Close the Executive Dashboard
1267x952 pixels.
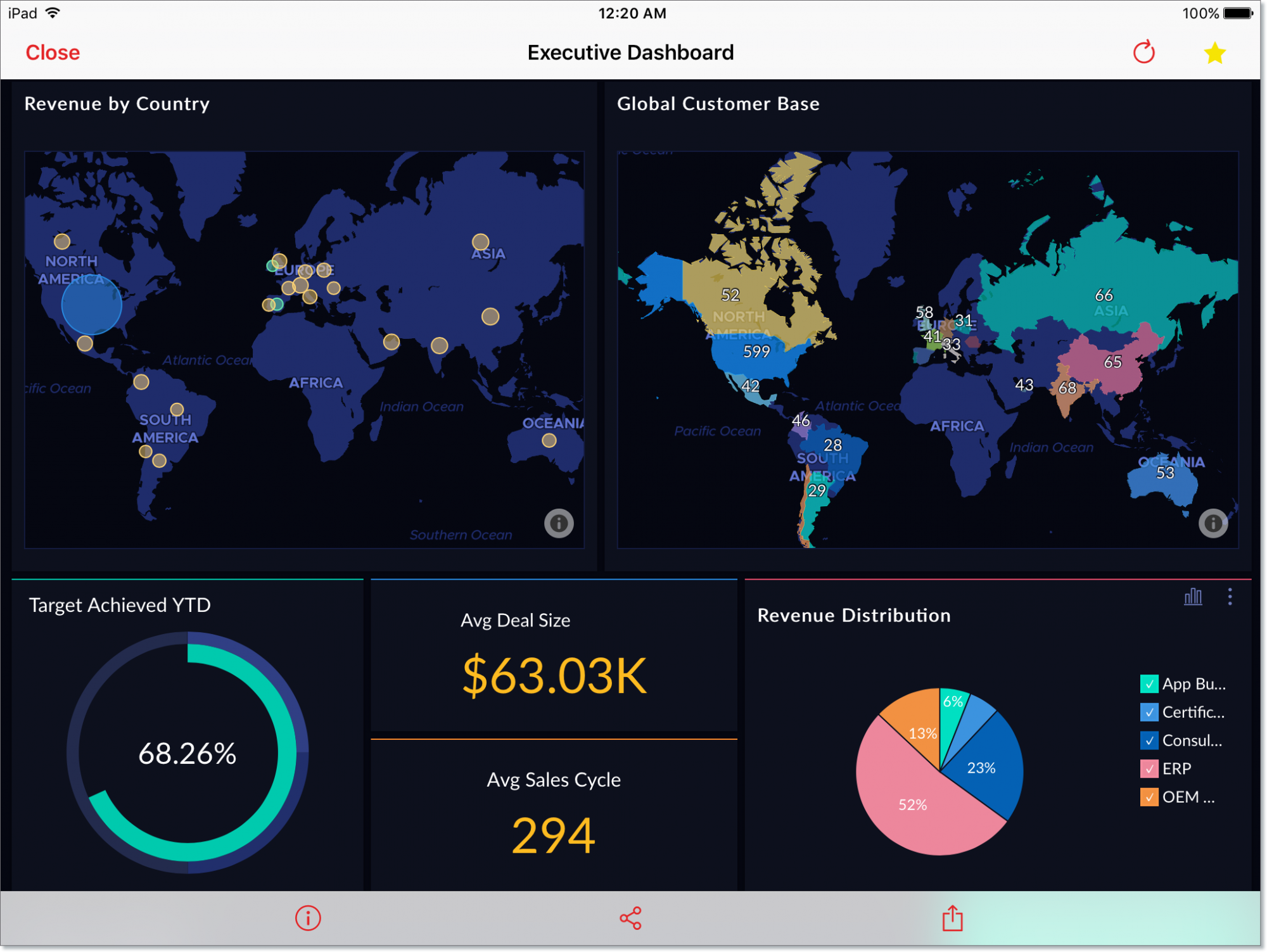(x=53, y=53)
